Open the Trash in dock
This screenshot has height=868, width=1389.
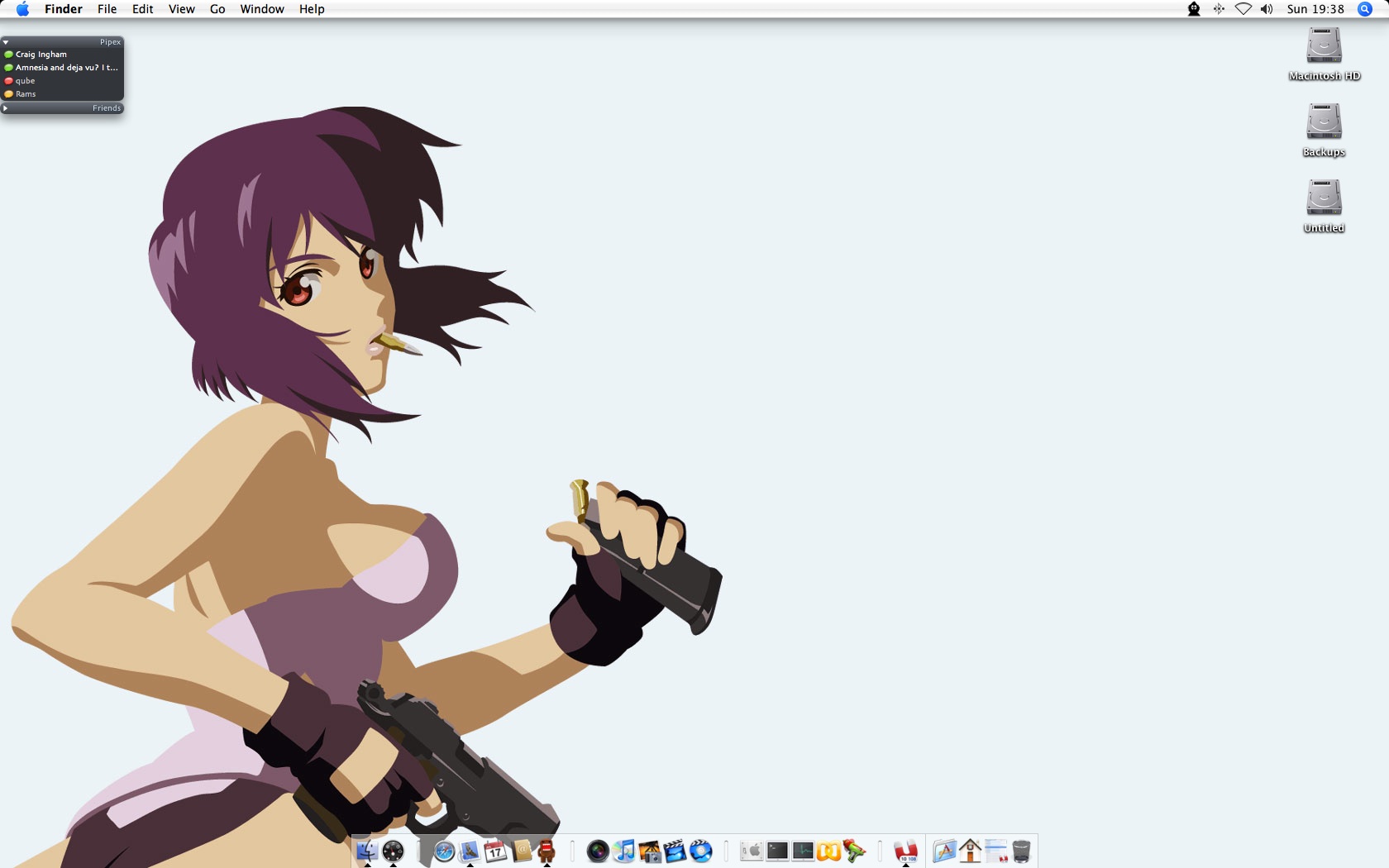[x=1022, y=851]
